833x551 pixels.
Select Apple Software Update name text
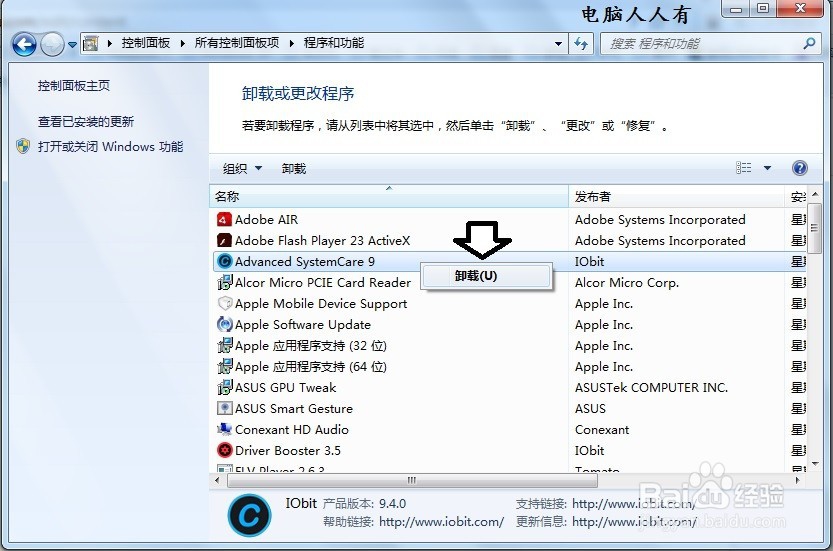[x=303, y=325]
